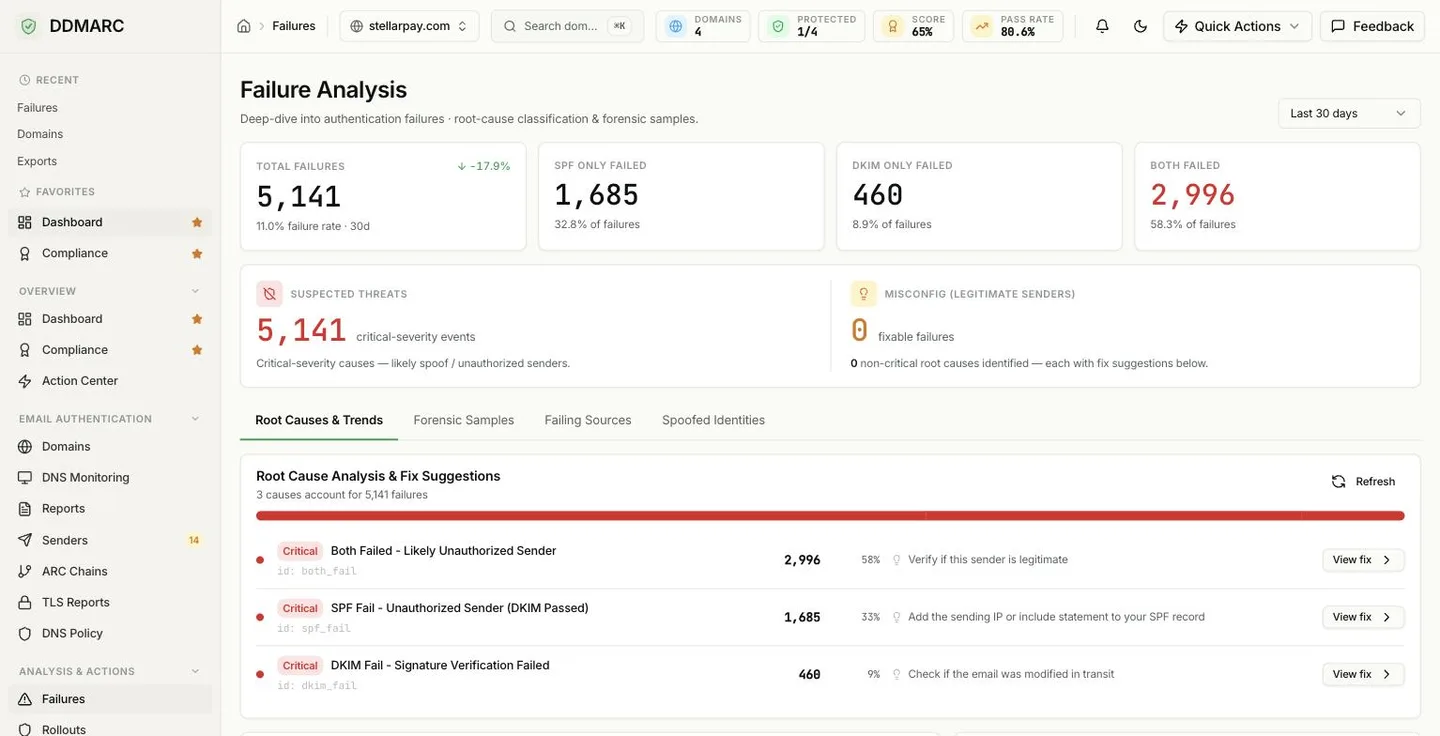Screen dimensions: 1440x736
Task: Switch to Spoofed Identities tab
Action: (713, 420)
